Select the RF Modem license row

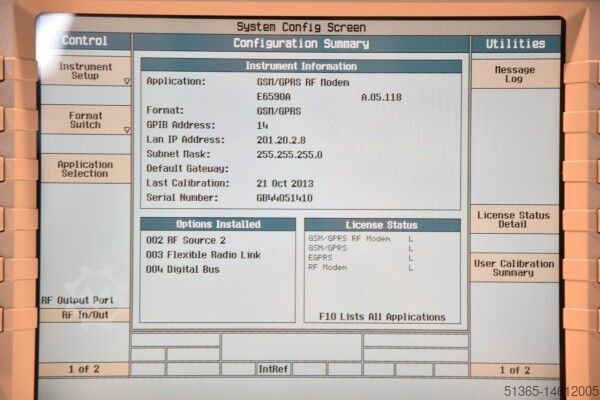click(x=361, y=268)
